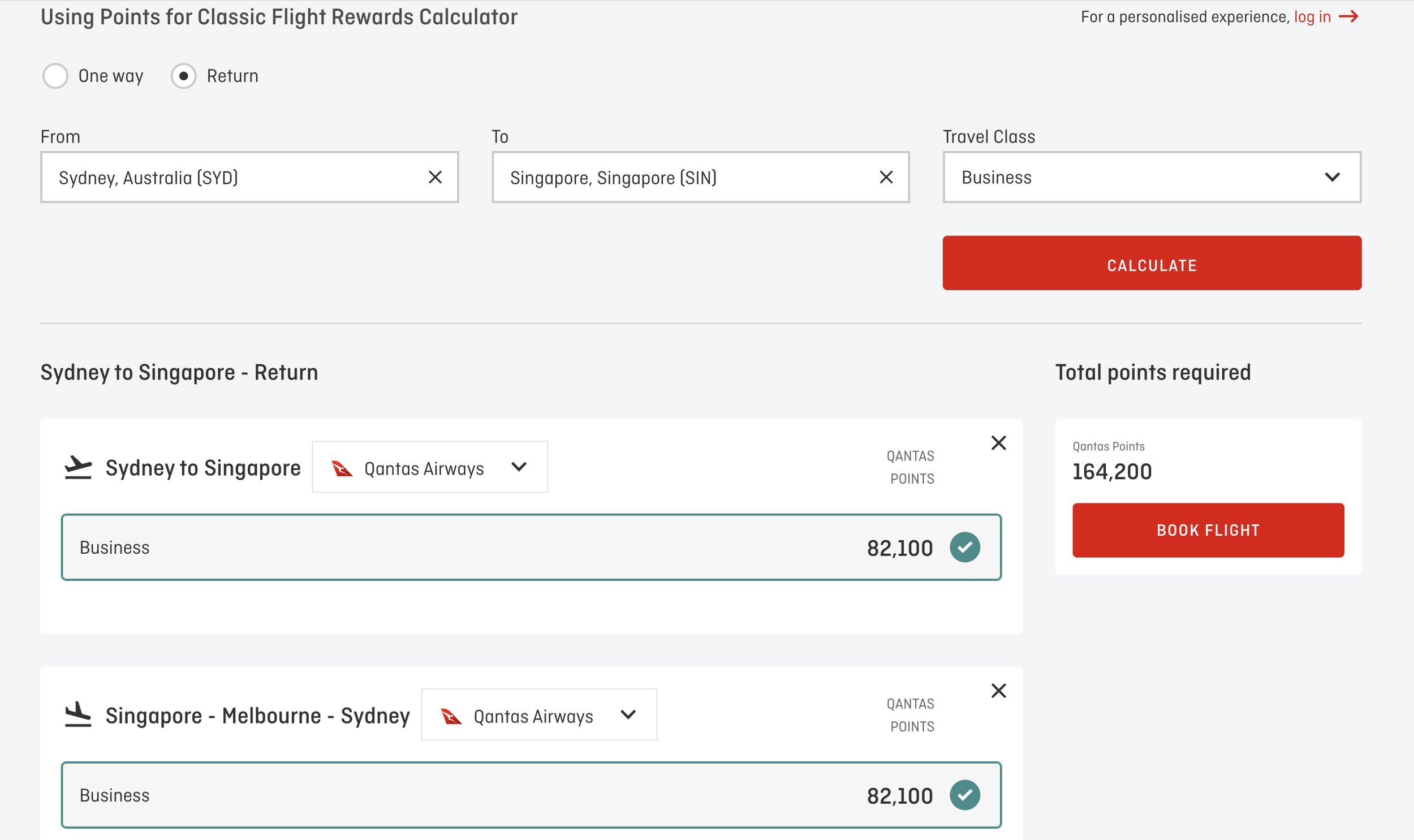Click green checkmark on outbound Business fare
The image size is (1414, 840).
point(965,548)
